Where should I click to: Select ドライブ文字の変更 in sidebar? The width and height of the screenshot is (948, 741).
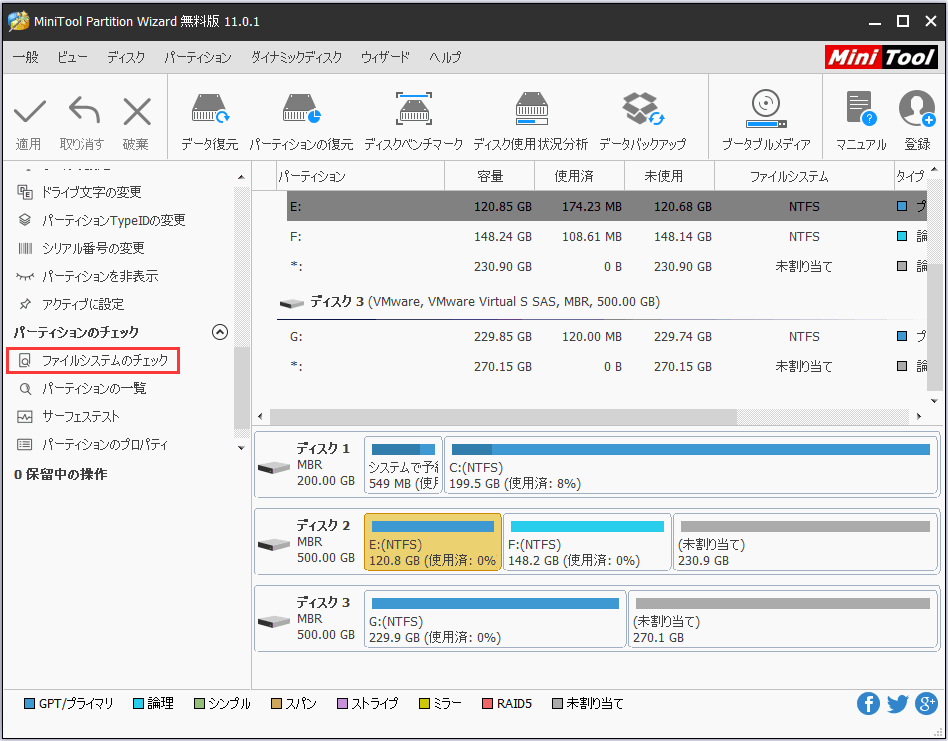pos(80,192)
